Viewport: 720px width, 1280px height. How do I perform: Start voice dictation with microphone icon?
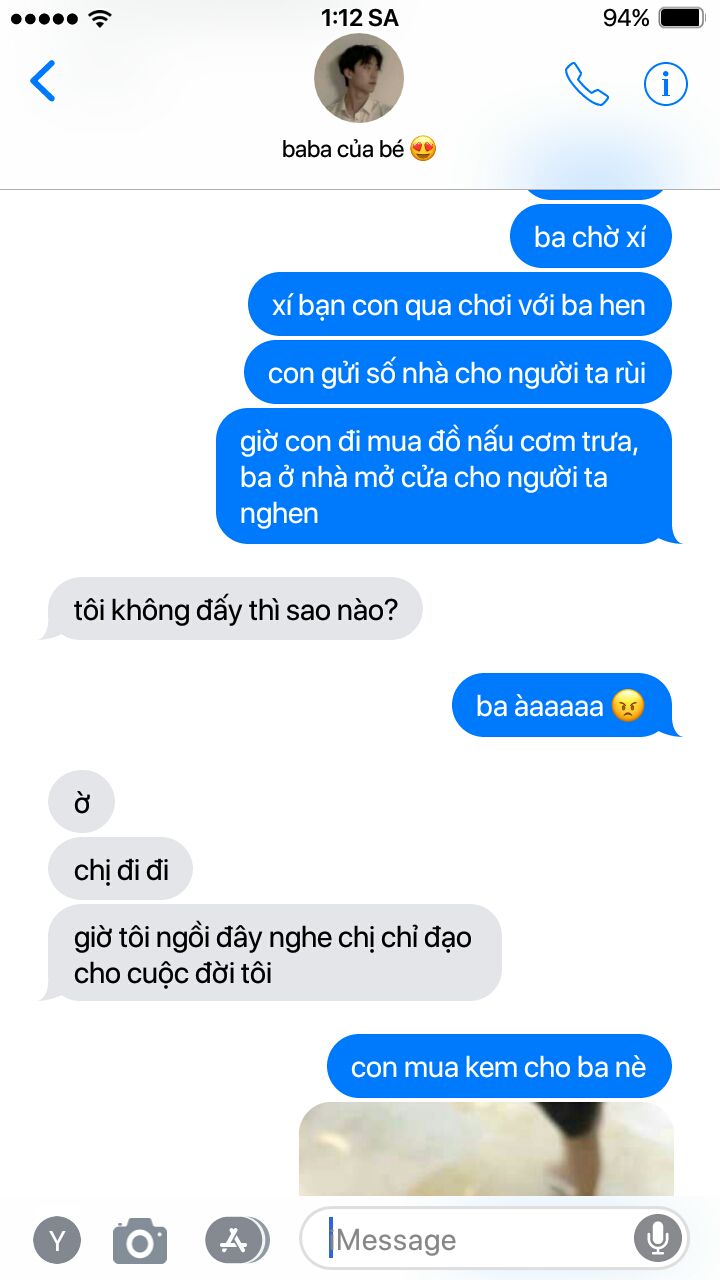click(x=657, y=1240)
